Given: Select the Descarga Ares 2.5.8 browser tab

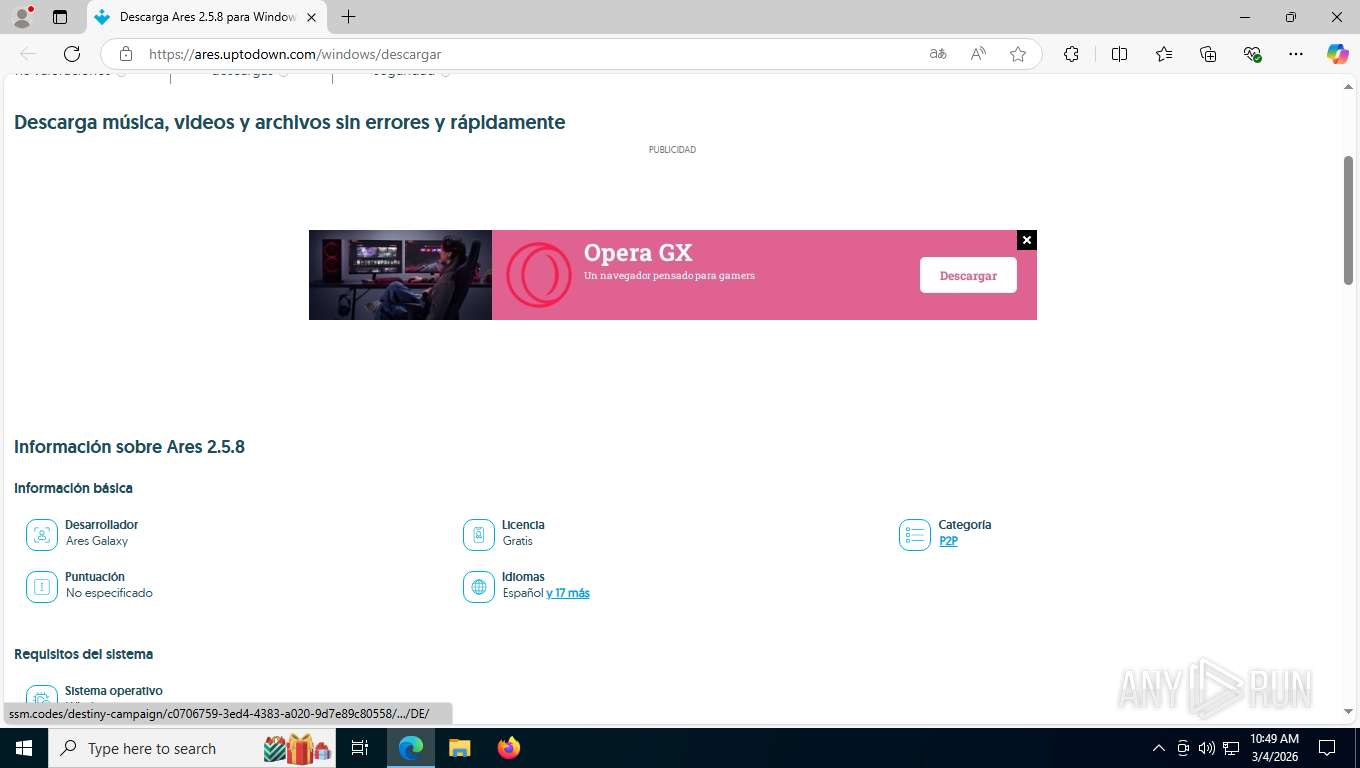Looking at the screenshot, I should coord(205,17).
